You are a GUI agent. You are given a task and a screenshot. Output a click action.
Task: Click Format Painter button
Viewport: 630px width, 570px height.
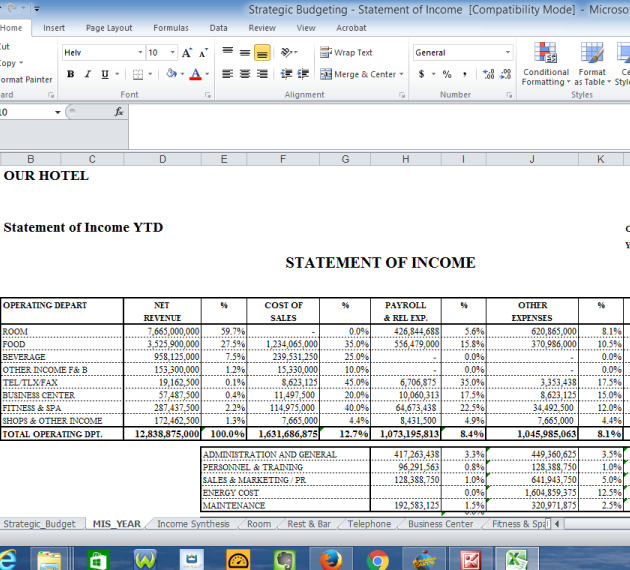[26, 80]
